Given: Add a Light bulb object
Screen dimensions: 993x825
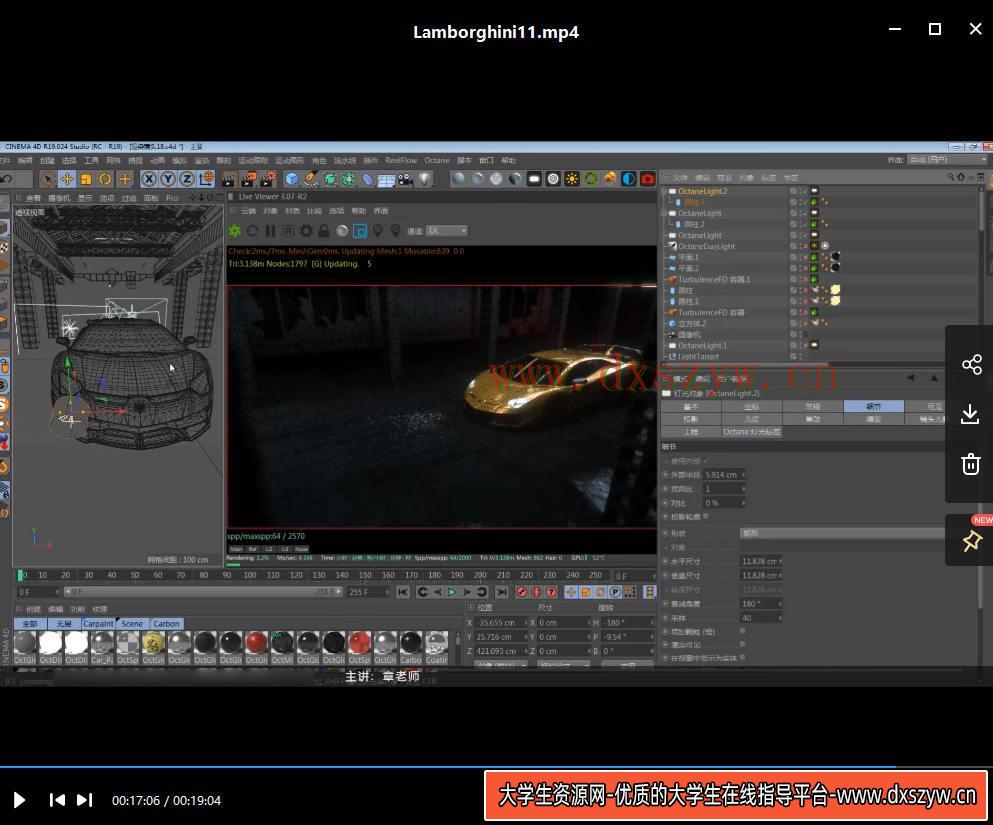Looking at the screenshot, I should (425, 179).
